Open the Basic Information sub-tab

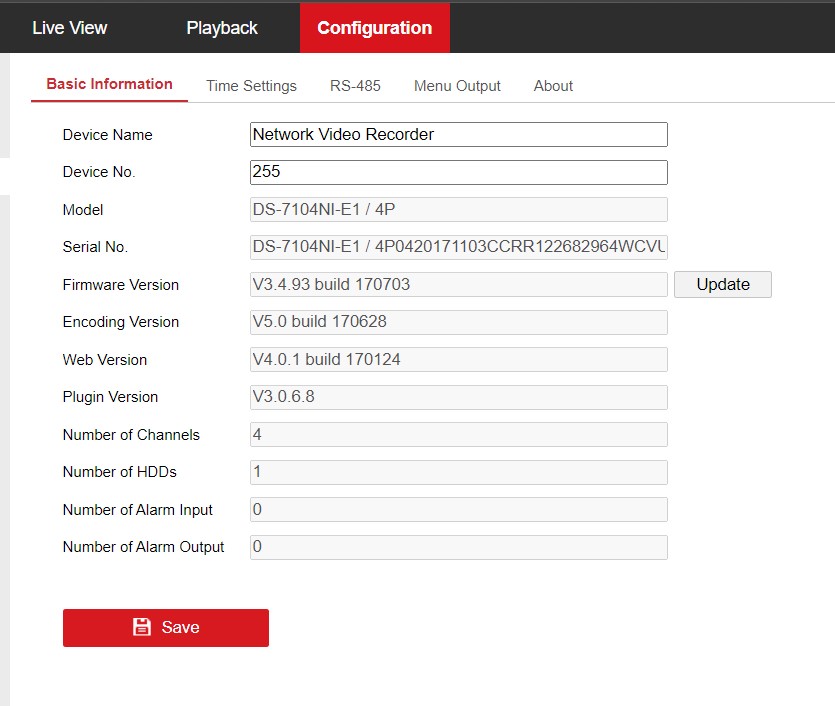click(109, 84)
